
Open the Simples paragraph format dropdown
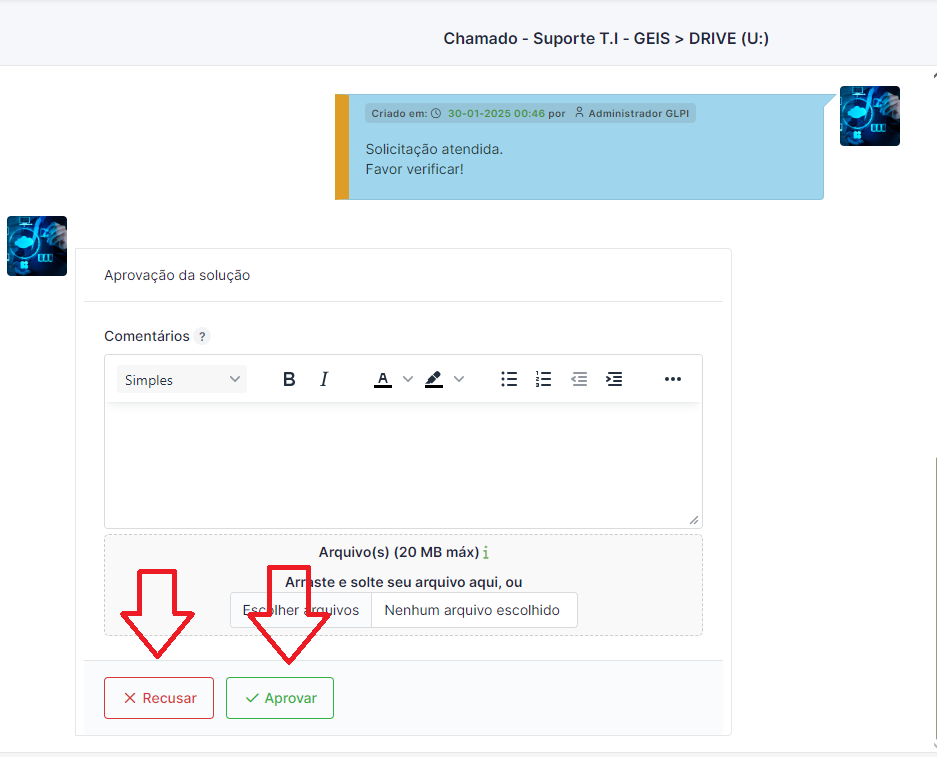tap(182, 380)
